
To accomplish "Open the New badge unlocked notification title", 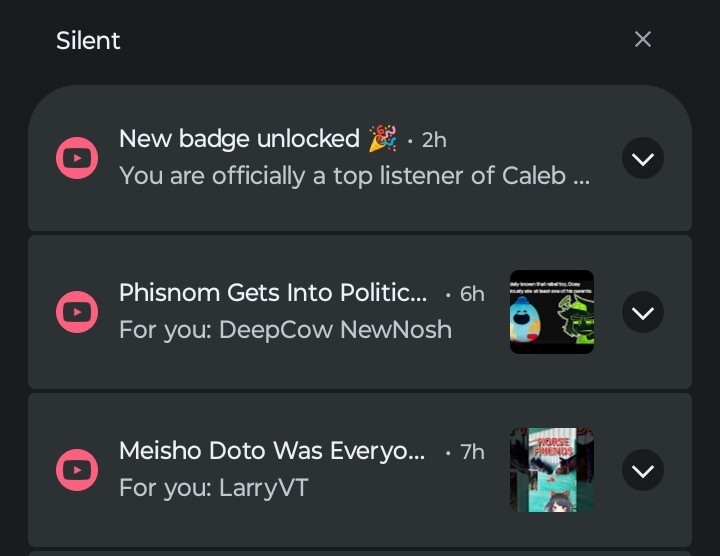I will (x=239, y=139).
